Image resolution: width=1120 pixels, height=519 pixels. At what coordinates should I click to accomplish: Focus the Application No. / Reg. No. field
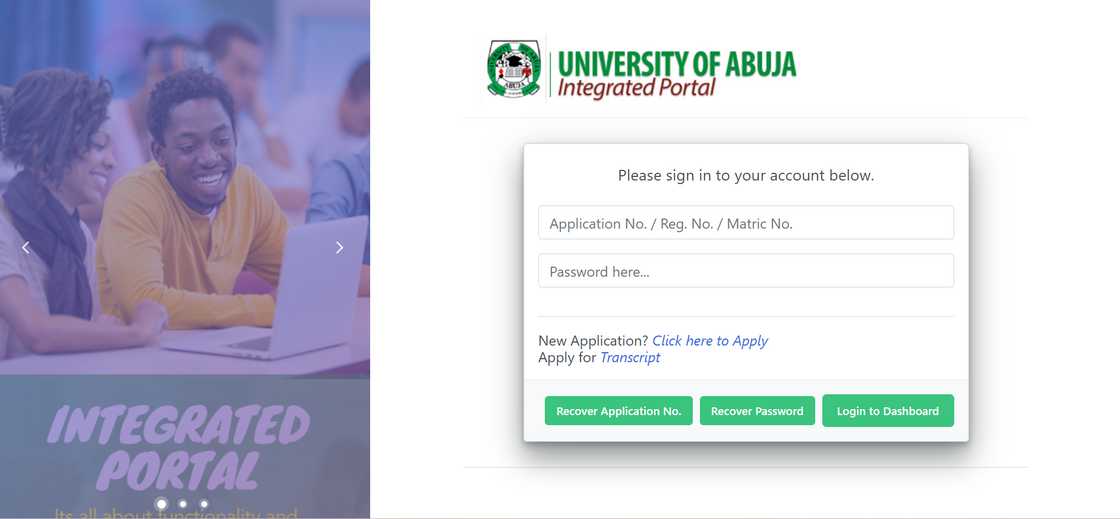745,223
